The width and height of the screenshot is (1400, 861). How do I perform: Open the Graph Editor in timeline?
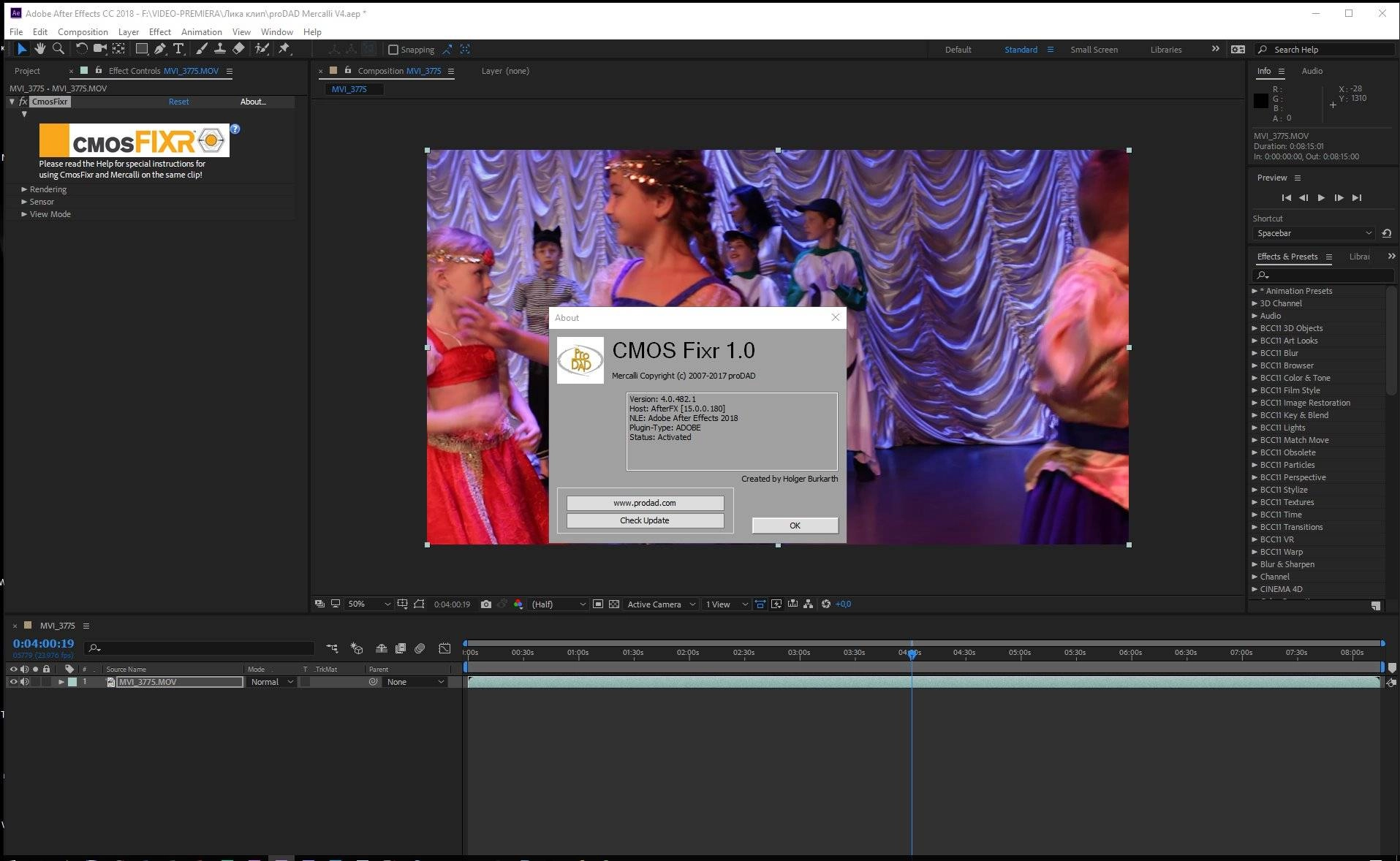pyautogui.click(x=444, y=648)
